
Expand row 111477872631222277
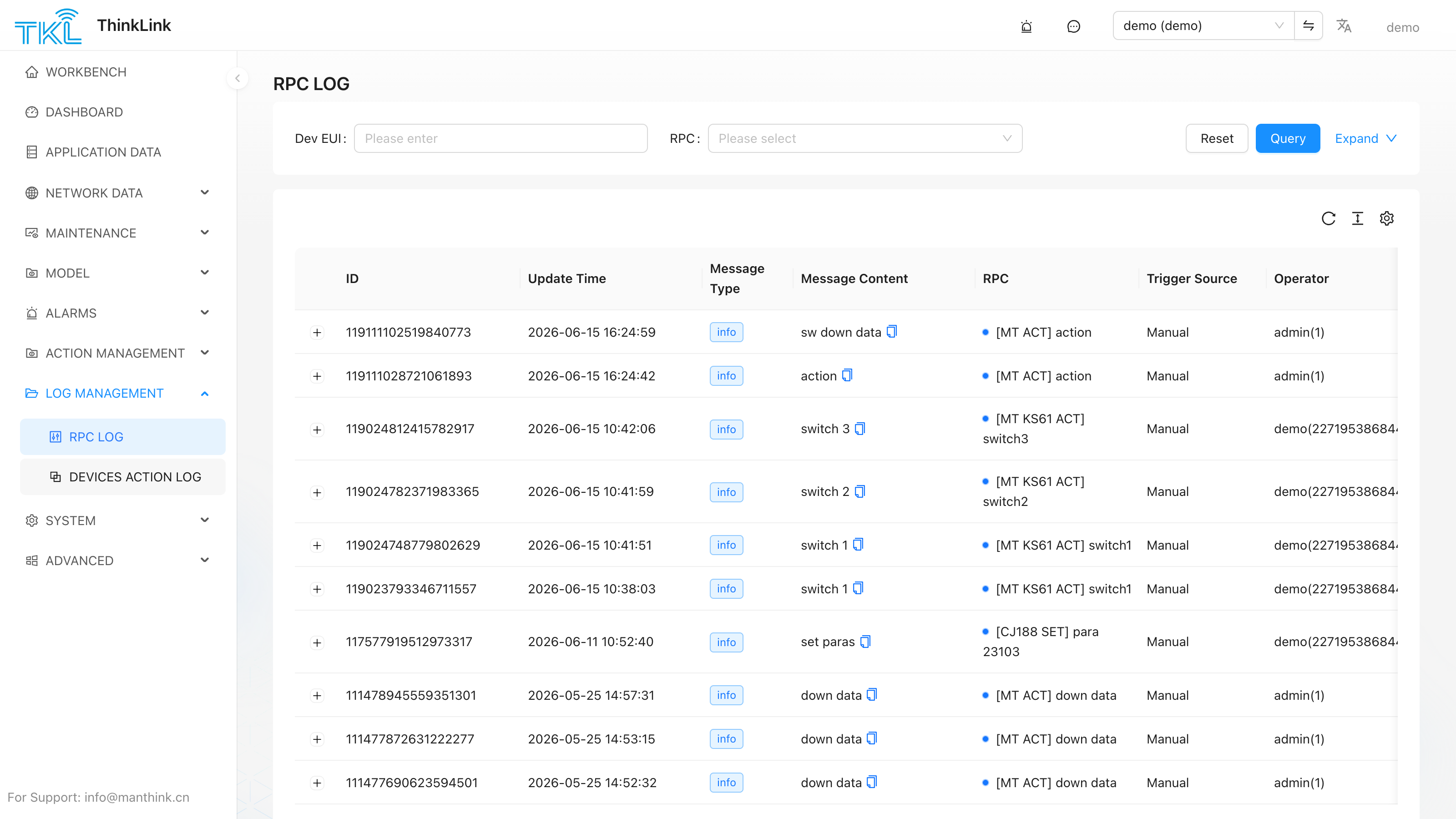click(x=317, y=739)
